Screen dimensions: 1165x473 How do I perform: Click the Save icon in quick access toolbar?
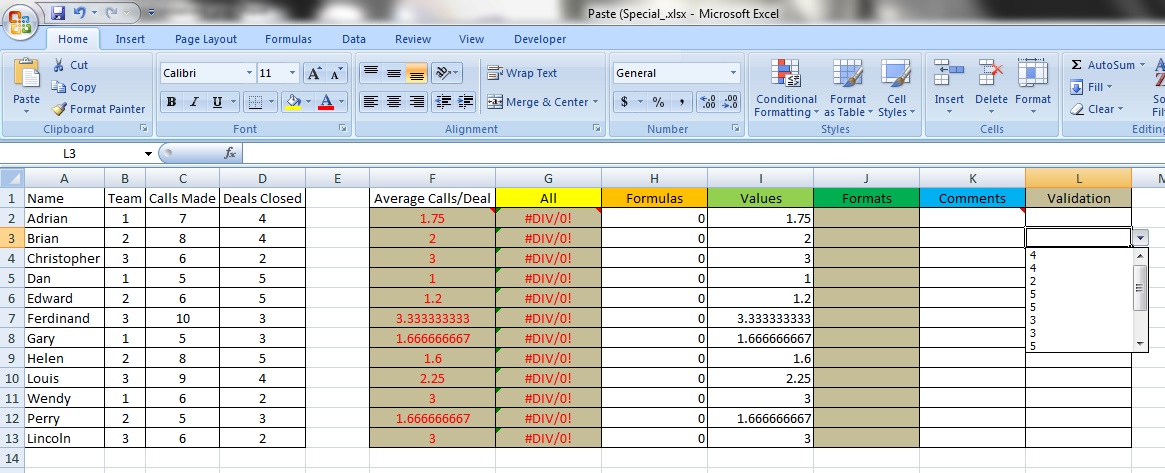pyautogui.click(x=57, y=13)
